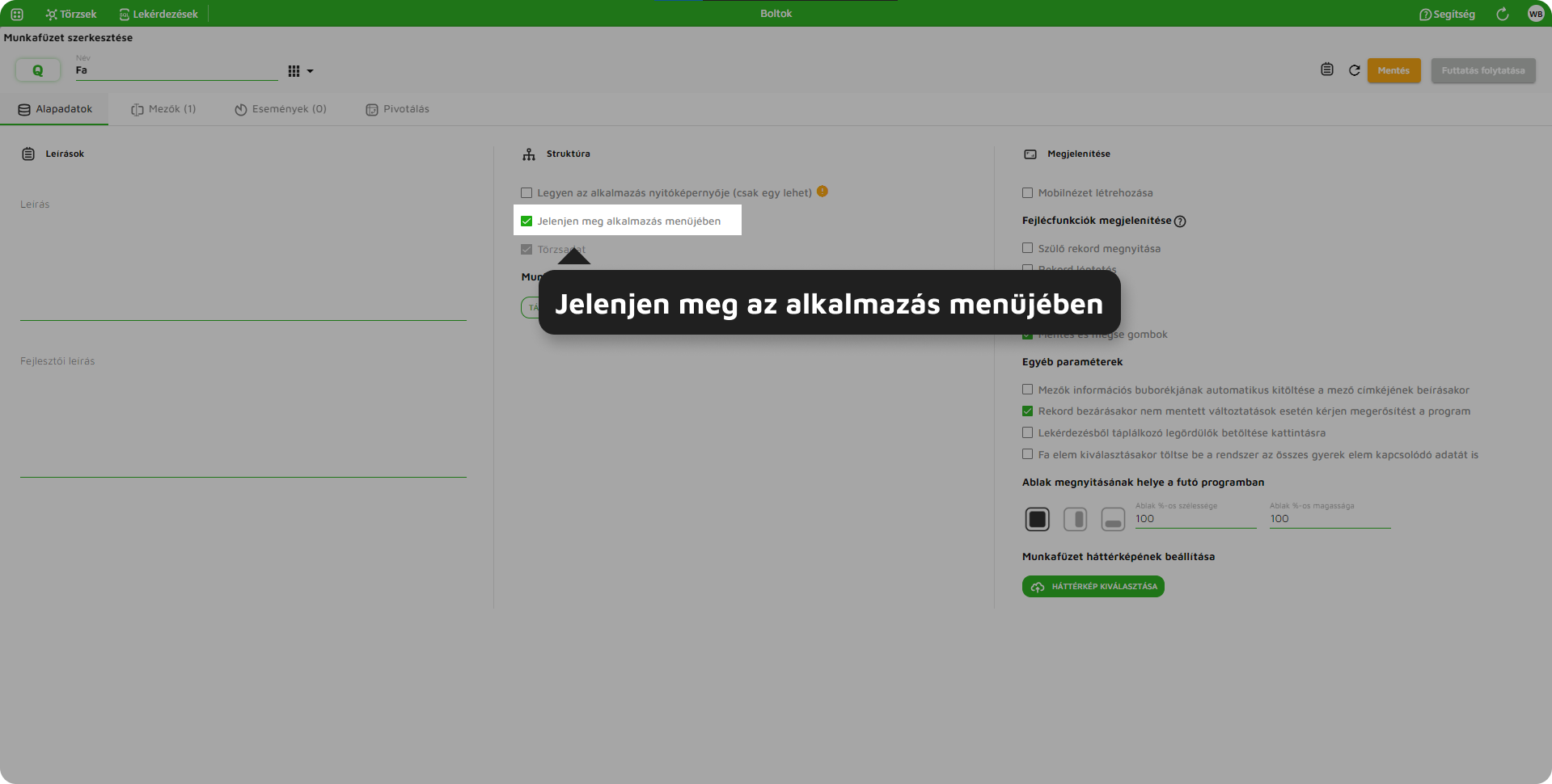Screen dimensions: 1552x784
Task: Open the apps grid icon in top bar
Action: [17, 14]
